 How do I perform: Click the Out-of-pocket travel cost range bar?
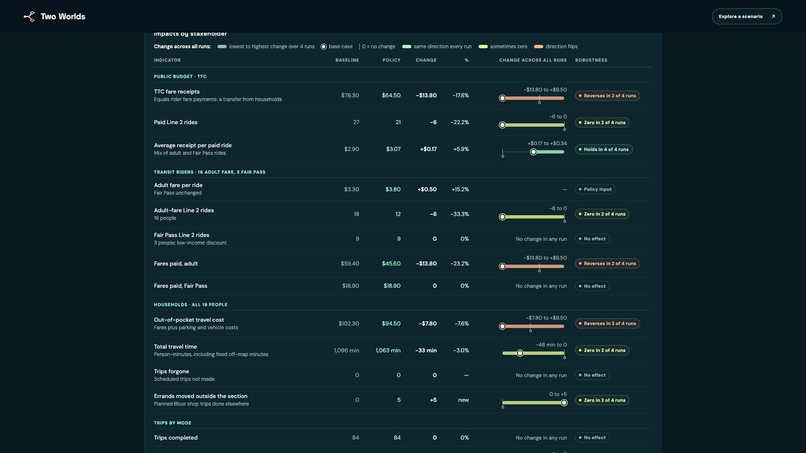pos(534,326)
